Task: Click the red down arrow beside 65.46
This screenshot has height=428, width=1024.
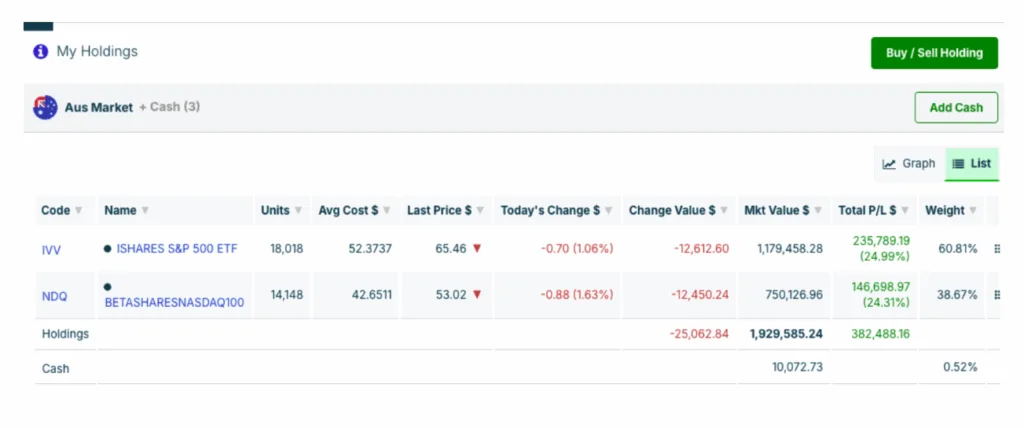Action: point(477,249)
